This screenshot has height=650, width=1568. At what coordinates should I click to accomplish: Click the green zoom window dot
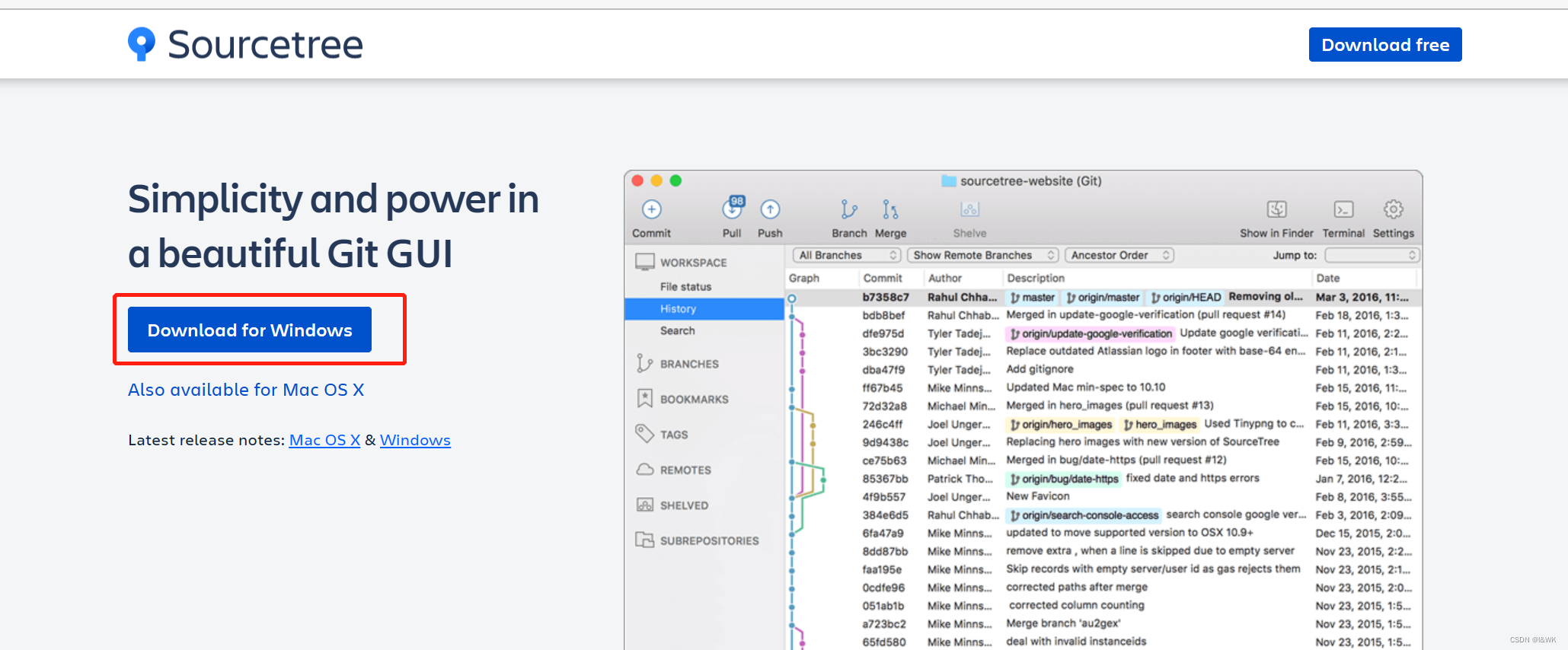click(675, 180)
